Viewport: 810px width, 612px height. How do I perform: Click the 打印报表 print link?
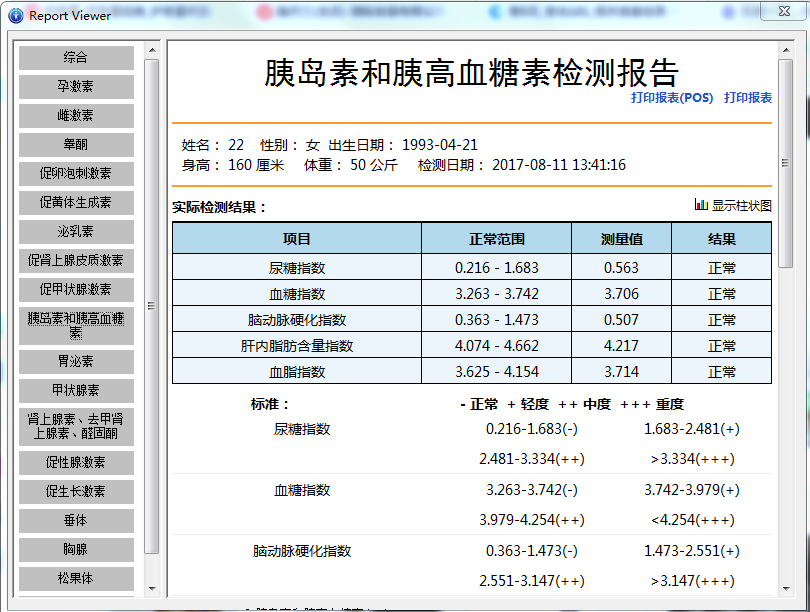point(747,98)
